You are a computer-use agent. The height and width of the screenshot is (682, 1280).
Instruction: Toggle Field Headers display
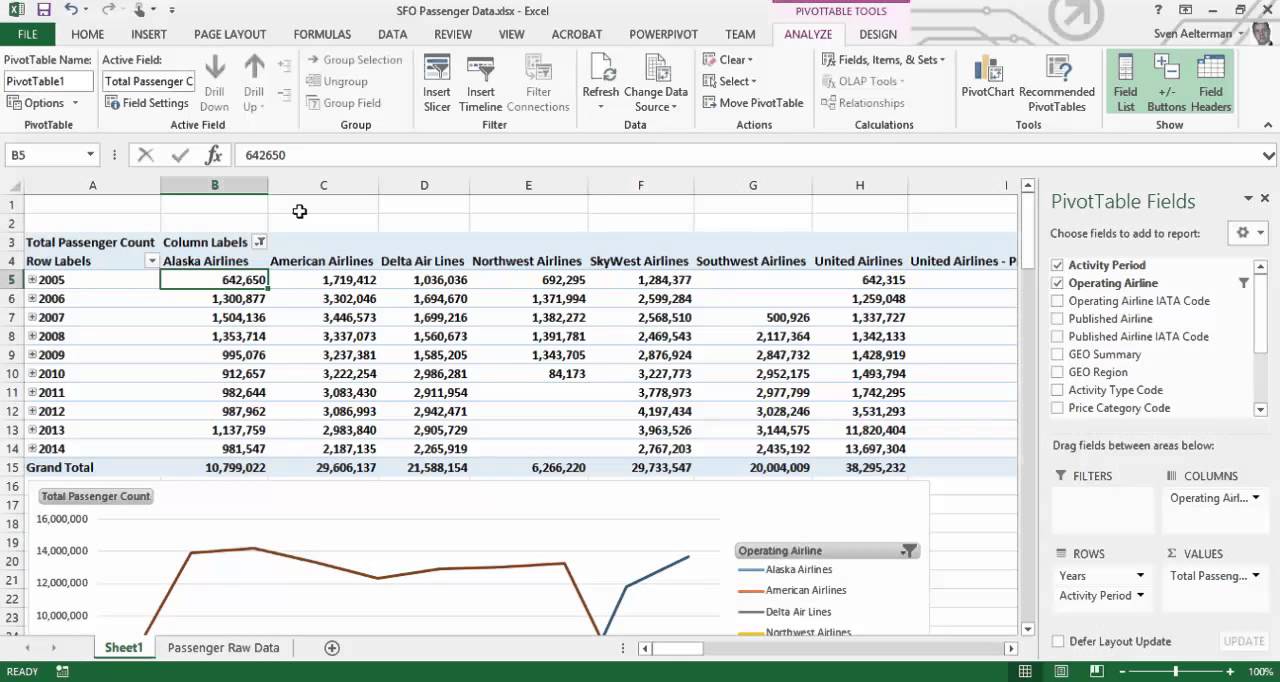coord(1210,82)
